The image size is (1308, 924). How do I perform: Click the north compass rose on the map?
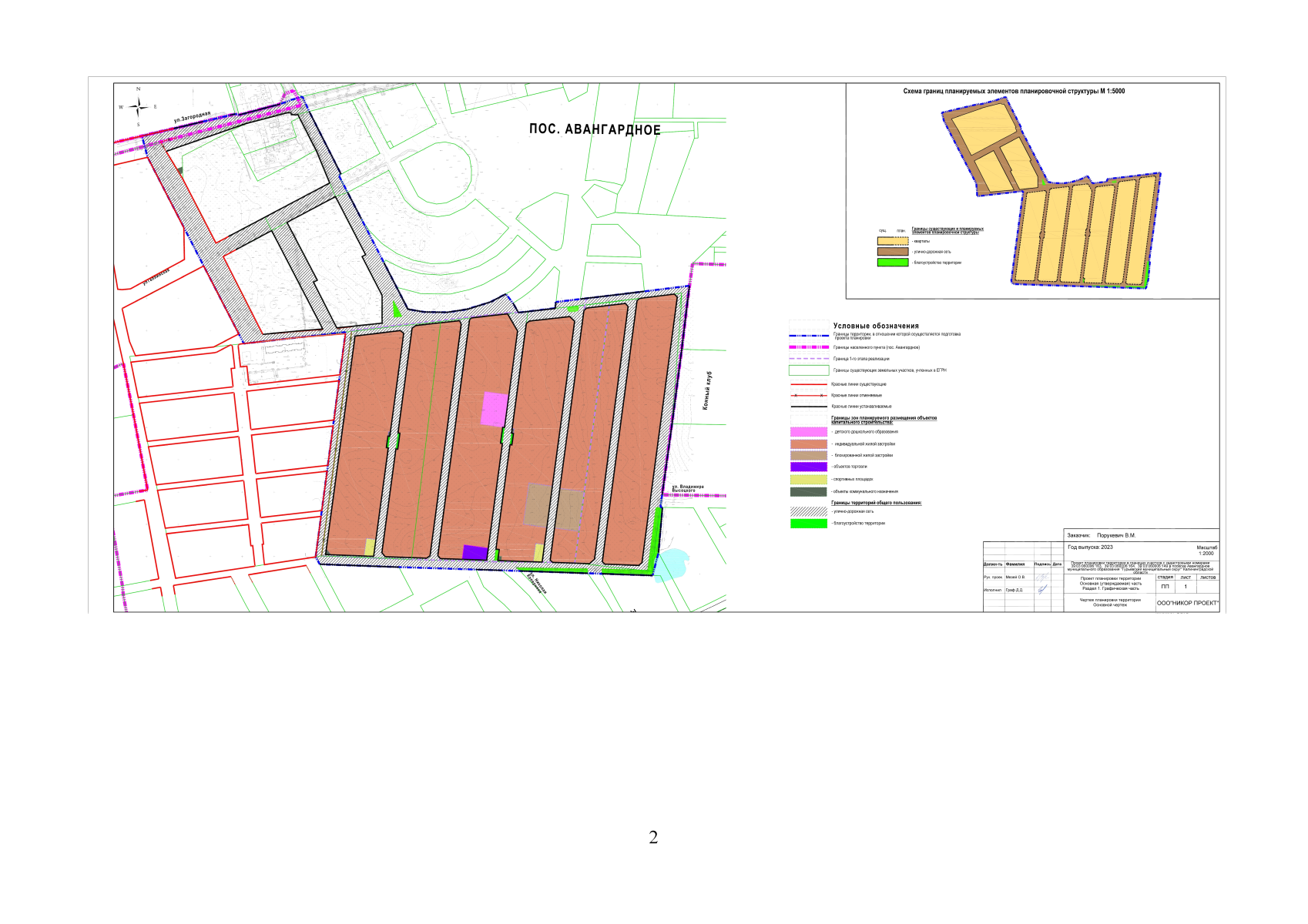point(138,106)
